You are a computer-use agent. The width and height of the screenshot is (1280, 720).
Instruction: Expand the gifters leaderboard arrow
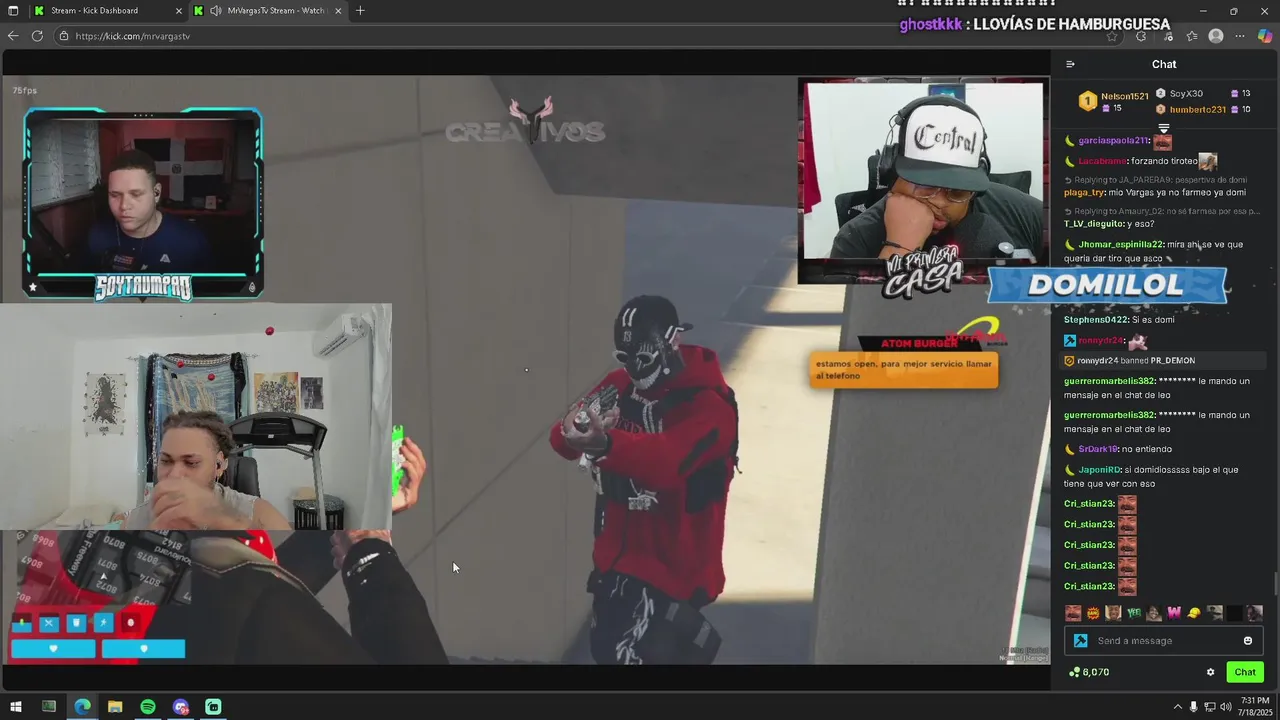1163,128
